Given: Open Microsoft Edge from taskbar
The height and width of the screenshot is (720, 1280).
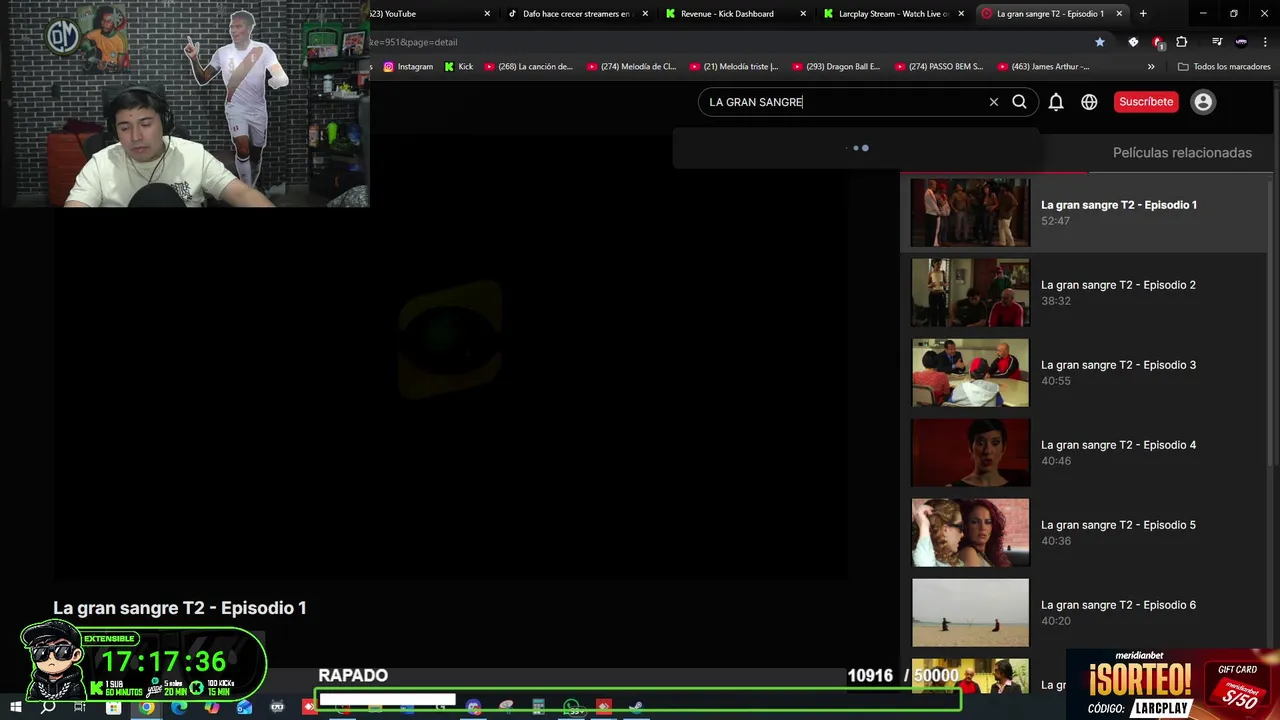Looking at the screenshot, I should [179, 707].
